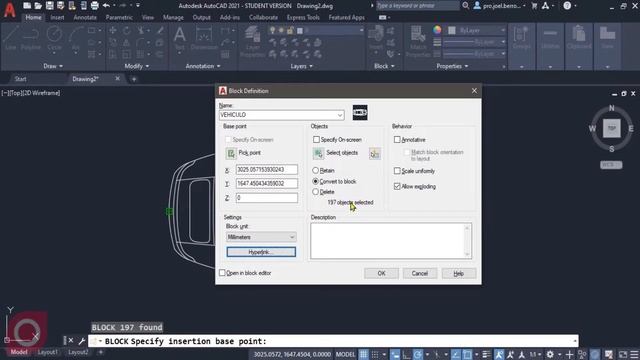Open the Parametric ribbon tab
640x360 pixels.
[x=119, y=18]
